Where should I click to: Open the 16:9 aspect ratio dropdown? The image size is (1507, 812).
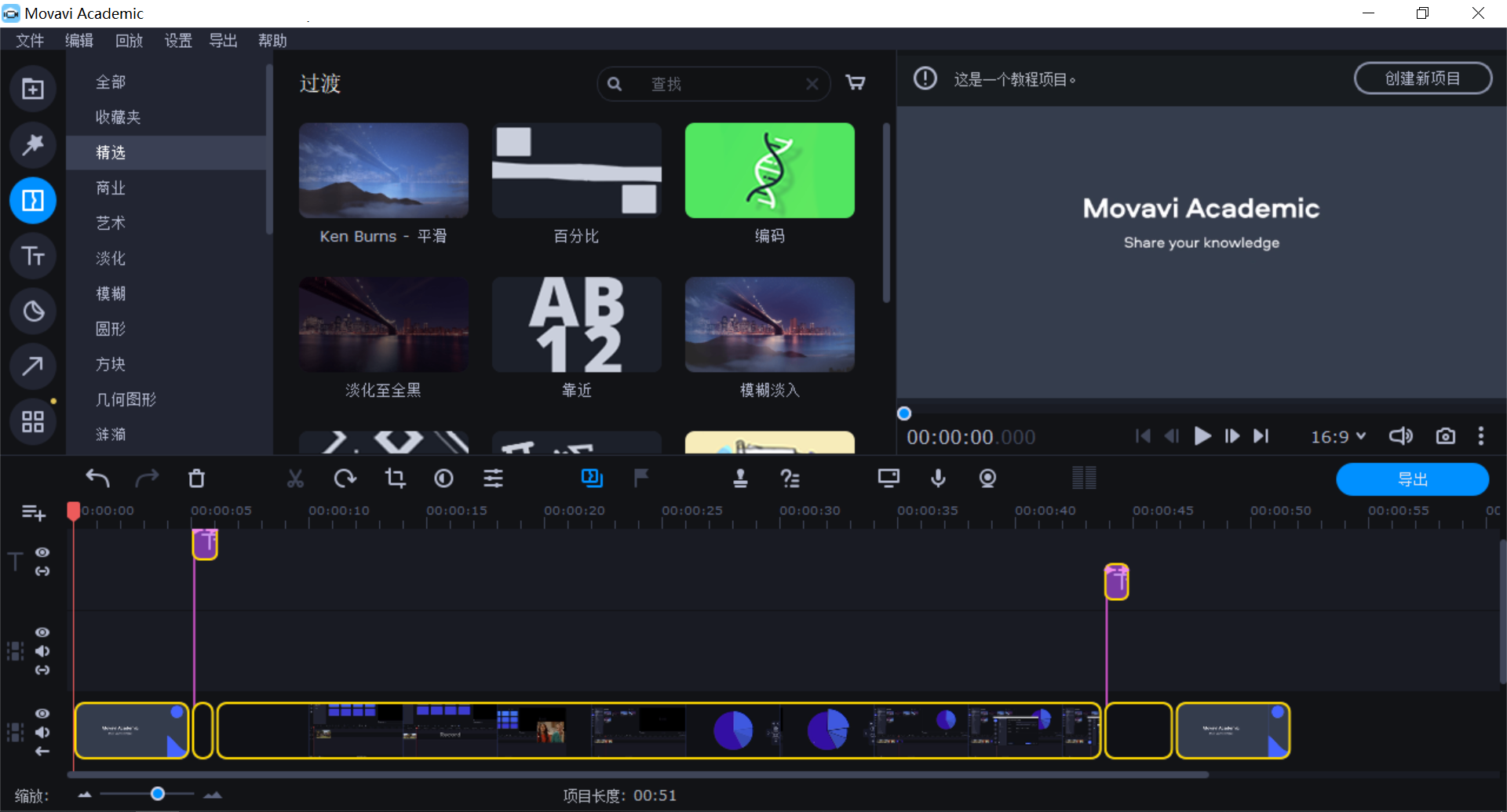pyautogui.click(x=1338, y=437)
